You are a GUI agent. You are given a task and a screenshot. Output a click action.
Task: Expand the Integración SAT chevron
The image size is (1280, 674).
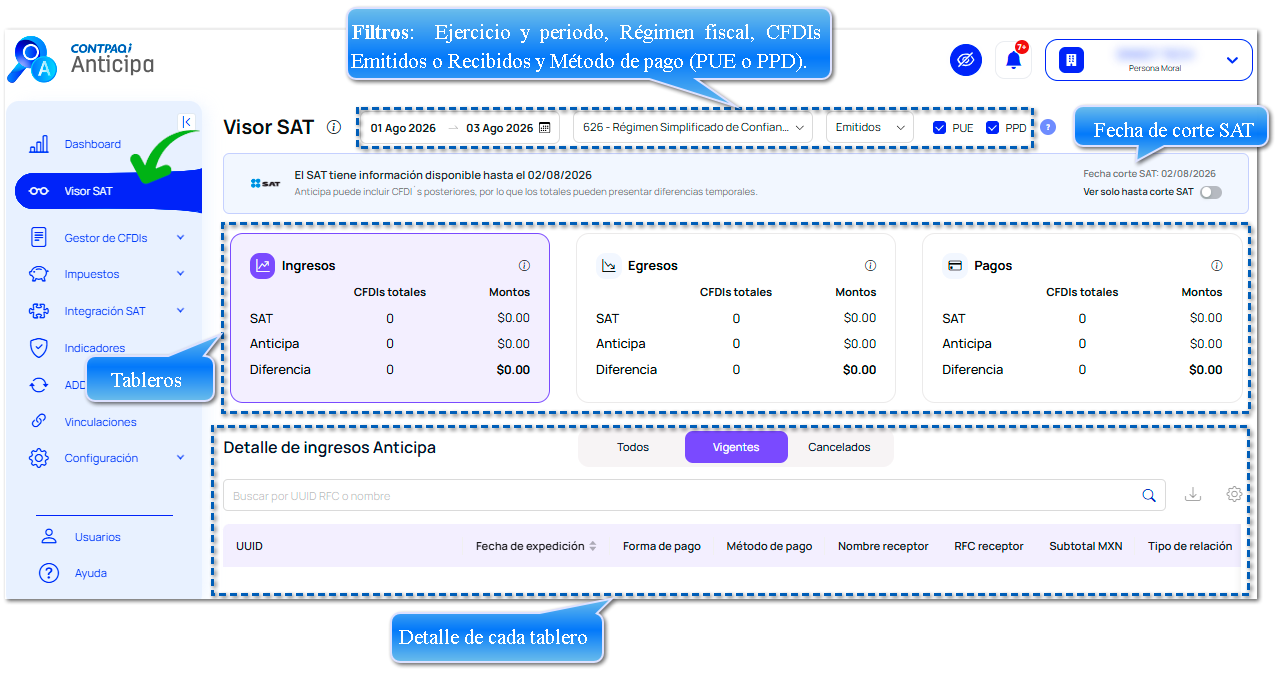[181, 310]
